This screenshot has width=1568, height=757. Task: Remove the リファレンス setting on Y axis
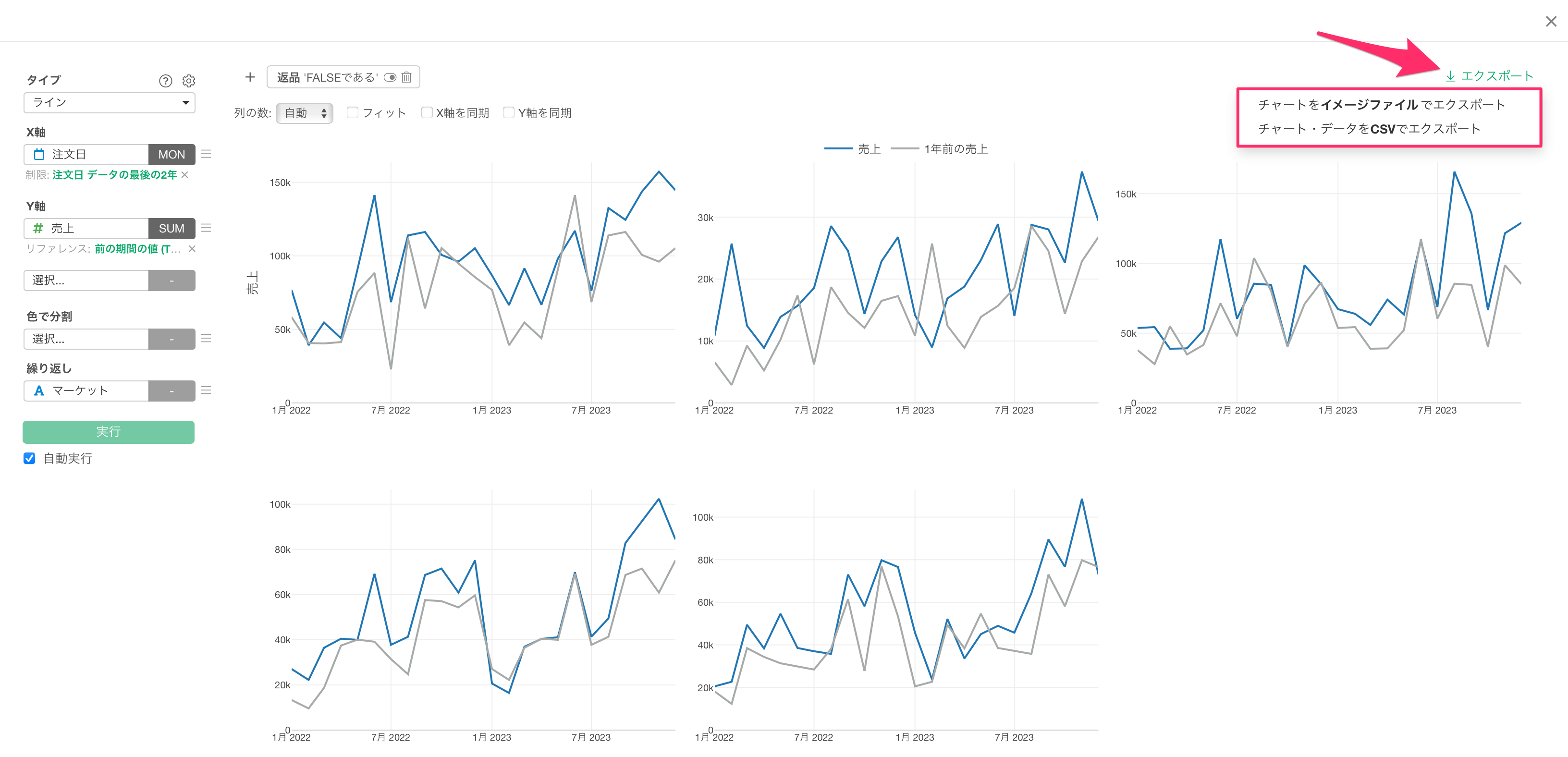pos(192,248)
